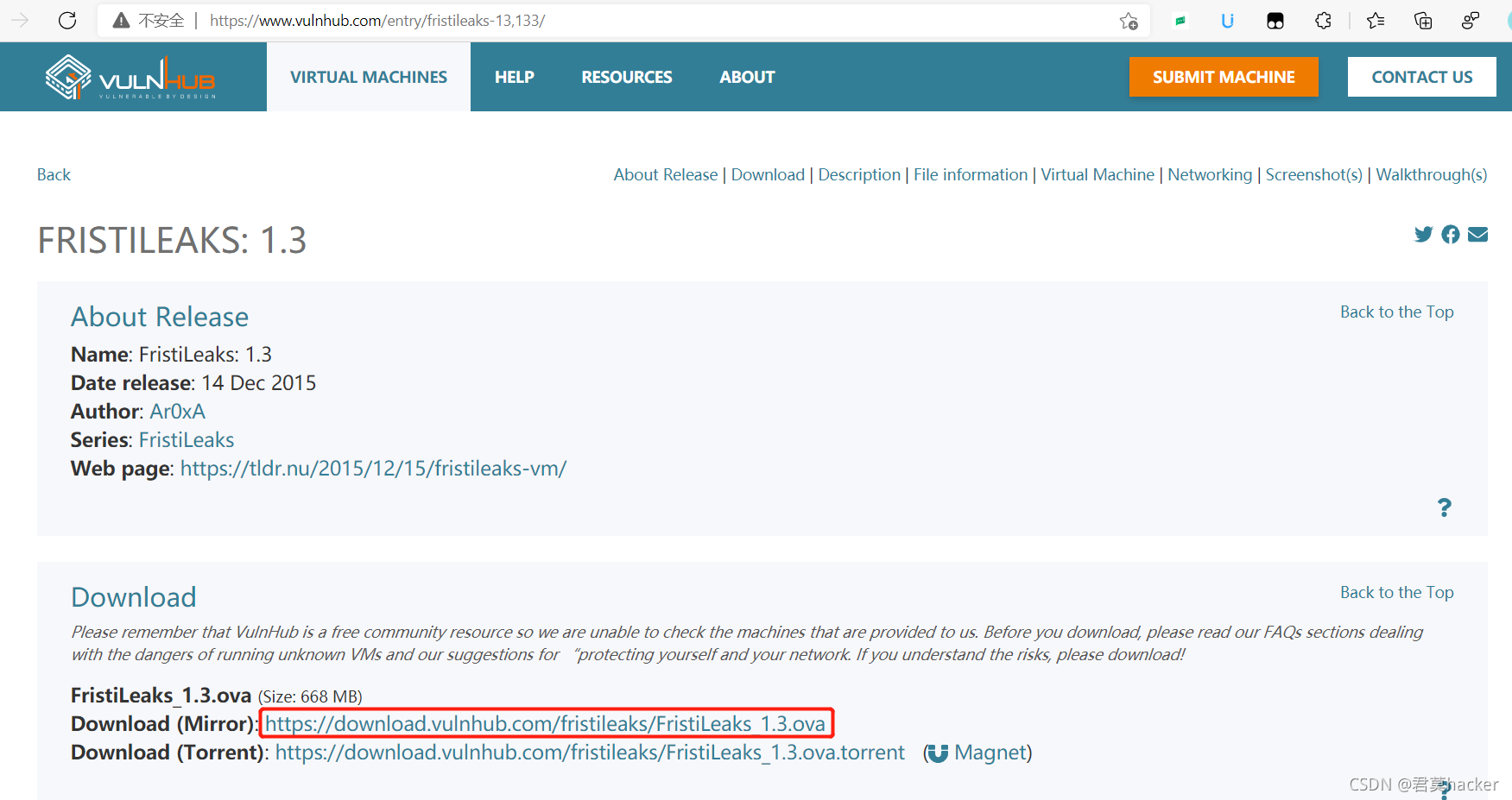The height and width of the screenshot is (800, 1512).
Task: Open the black mask-face extension icon
Action: coord(1275,21)
